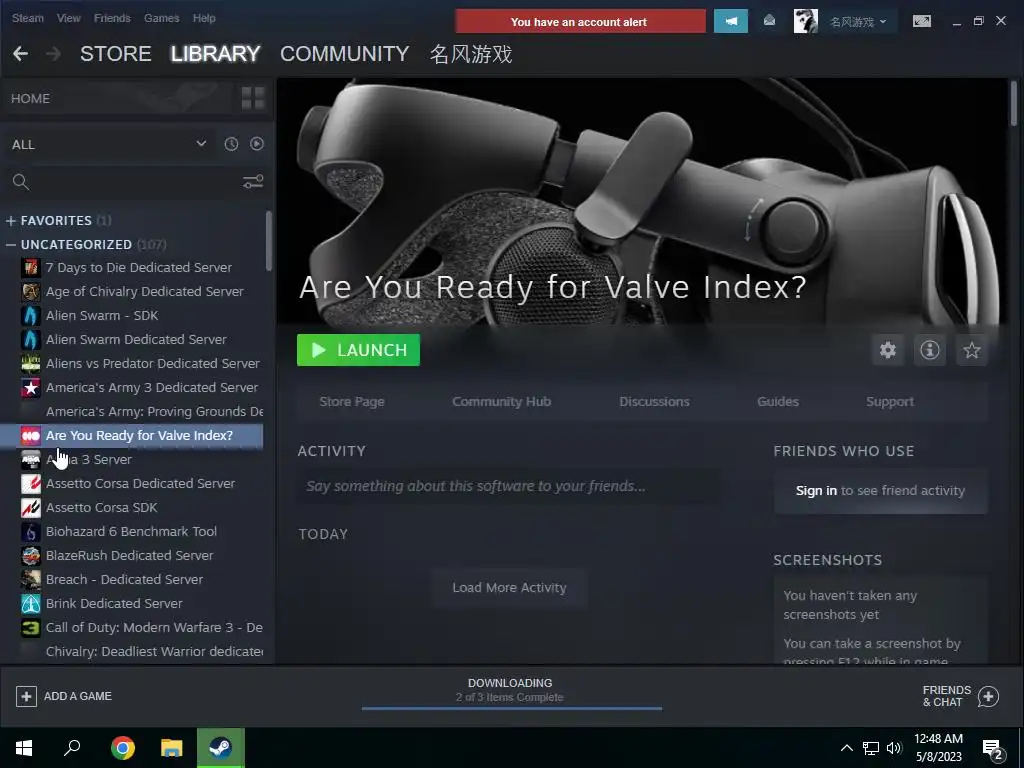Click the activity comment input field
1024x768 pixels.
point(508,487)
